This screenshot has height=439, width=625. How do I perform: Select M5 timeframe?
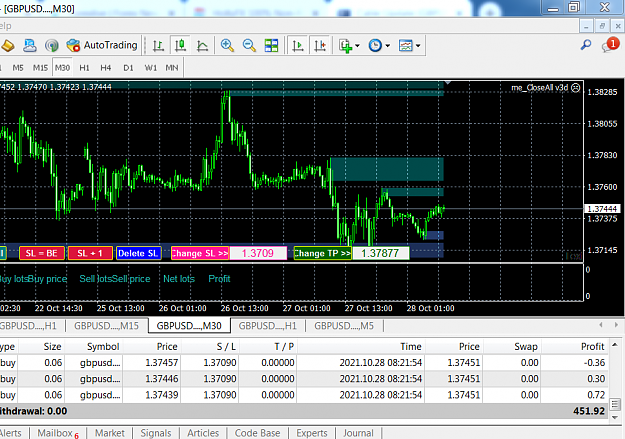click(x=18, y=68)
